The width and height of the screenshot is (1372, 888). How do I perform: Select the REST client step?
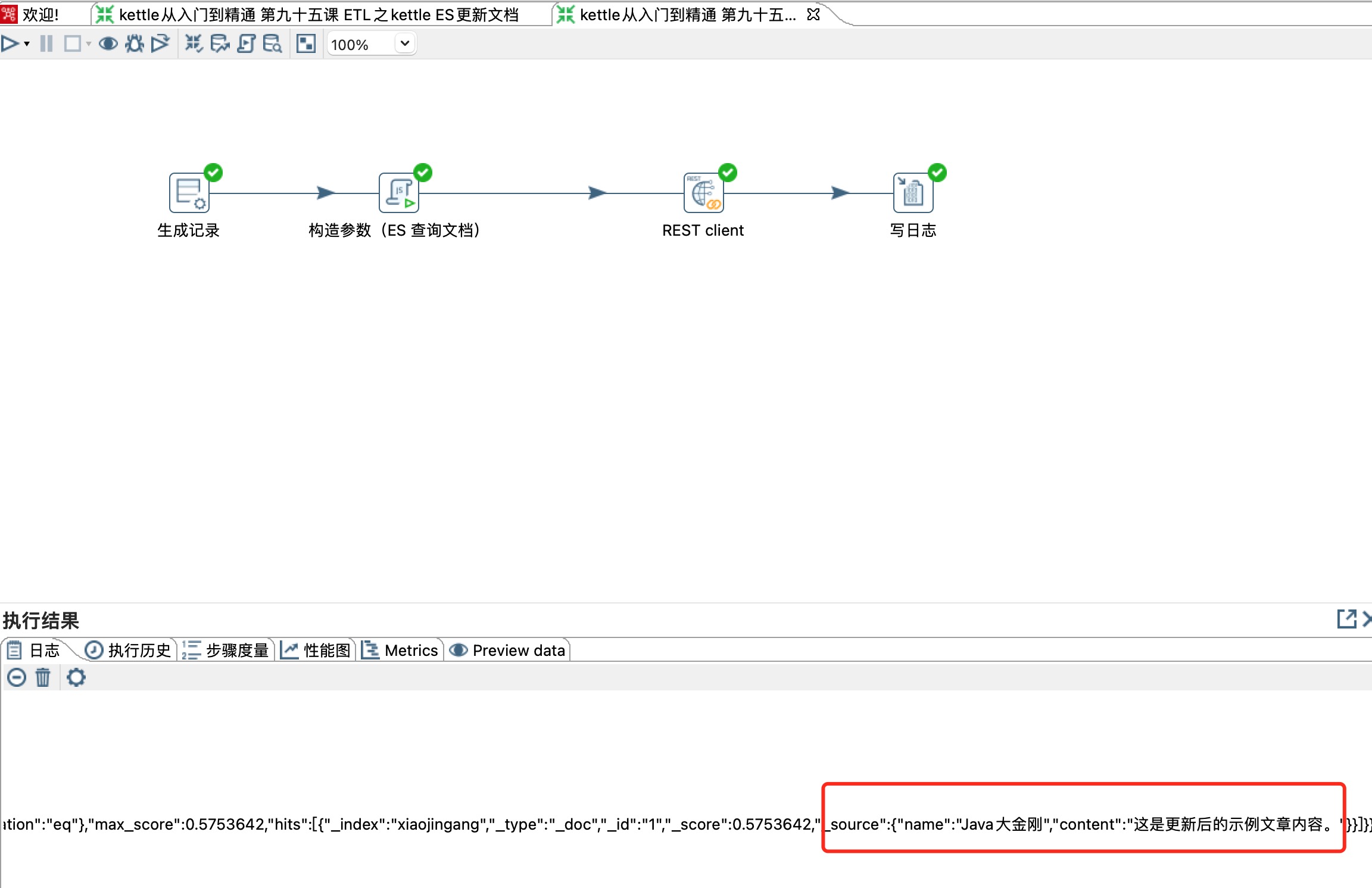[703, 193]
